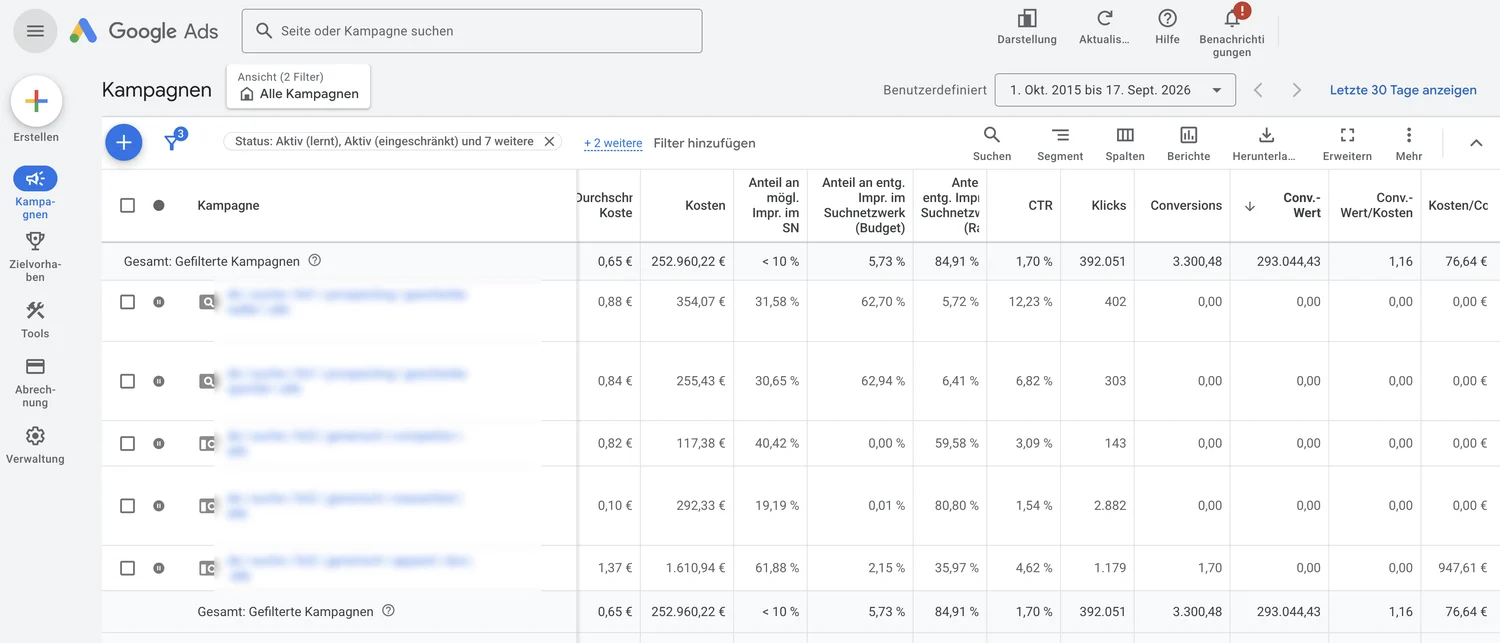Image resolution: width=1500 pixels, height=643 pixels.
Task: Click the Google Ads logo
Action: (x=144, y=31)
